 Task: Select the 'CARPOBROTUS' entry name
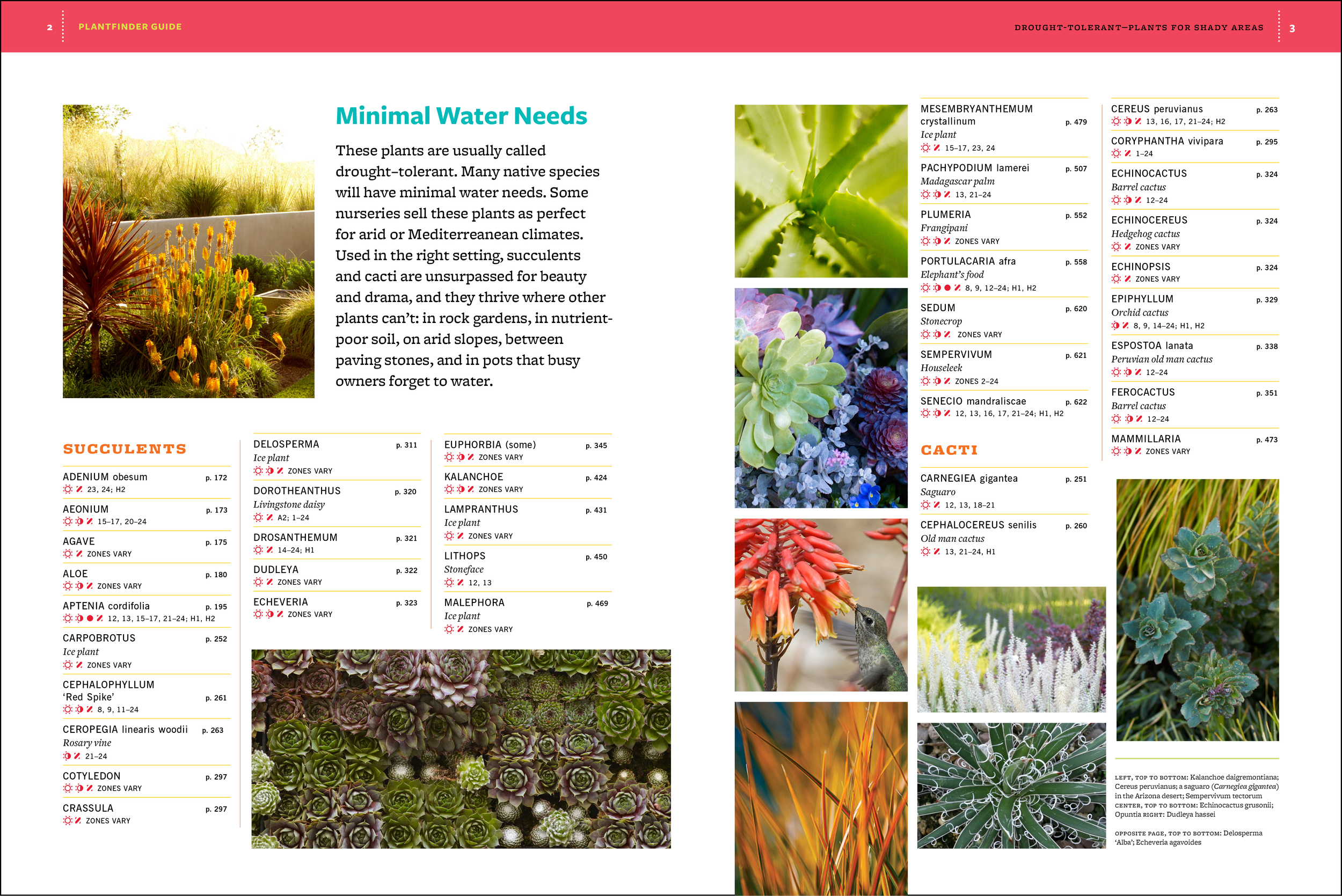coord(99,638)
